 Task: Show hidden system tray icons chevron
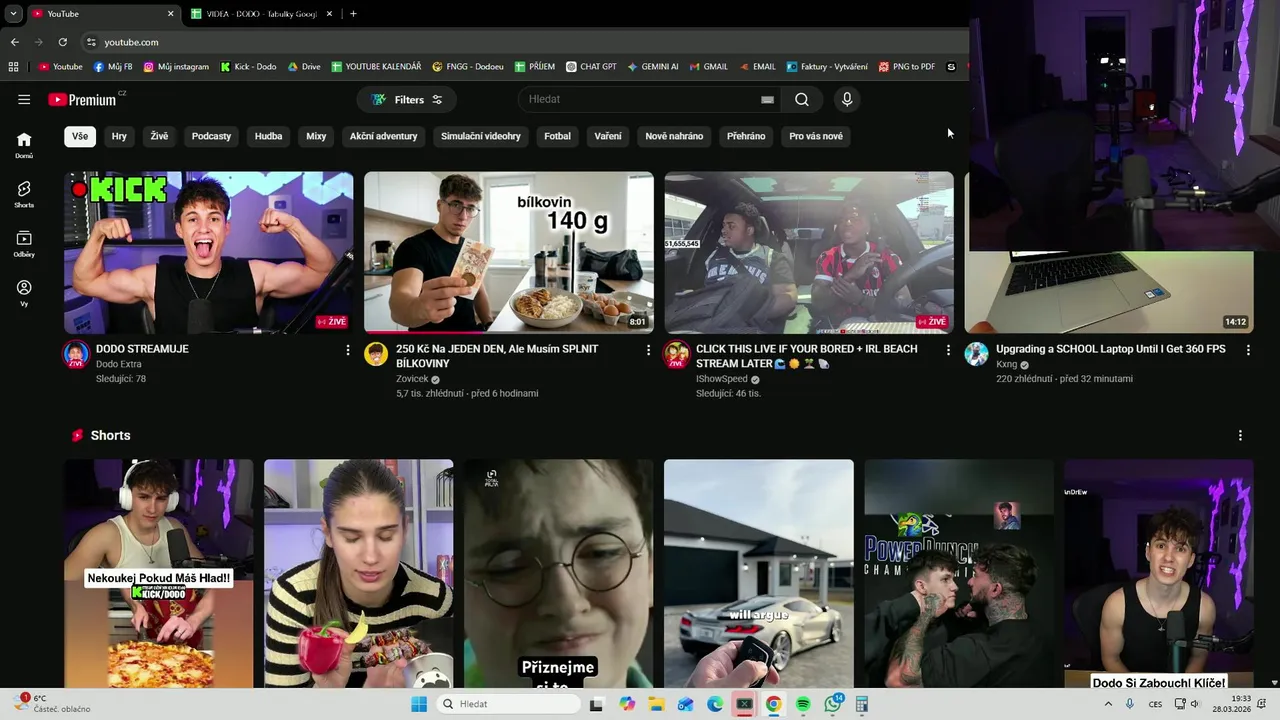tap(1108, 704)
